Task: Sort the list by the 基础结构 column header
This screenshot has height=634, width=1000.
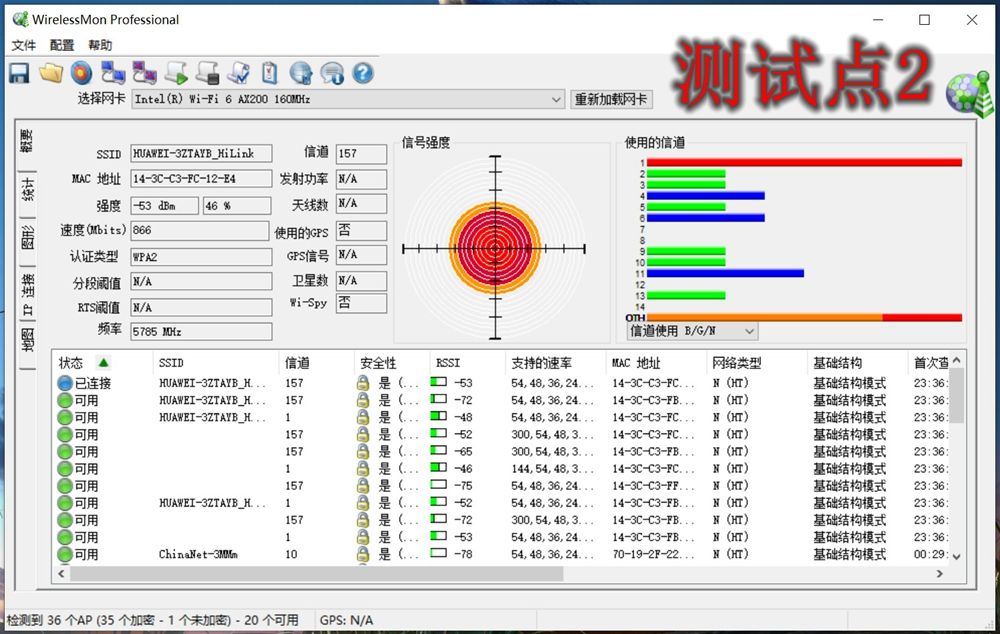Action: pos(858,363)
